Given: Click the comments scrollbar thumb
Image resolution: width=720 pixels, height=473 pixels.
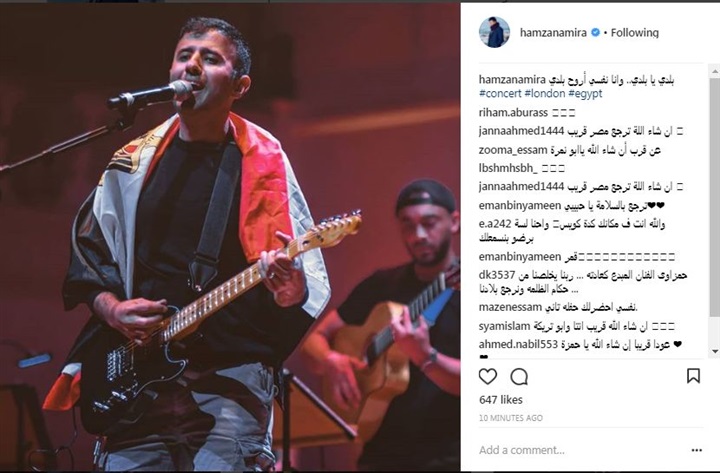Looking at the screenshot, I should pos(715,197).
